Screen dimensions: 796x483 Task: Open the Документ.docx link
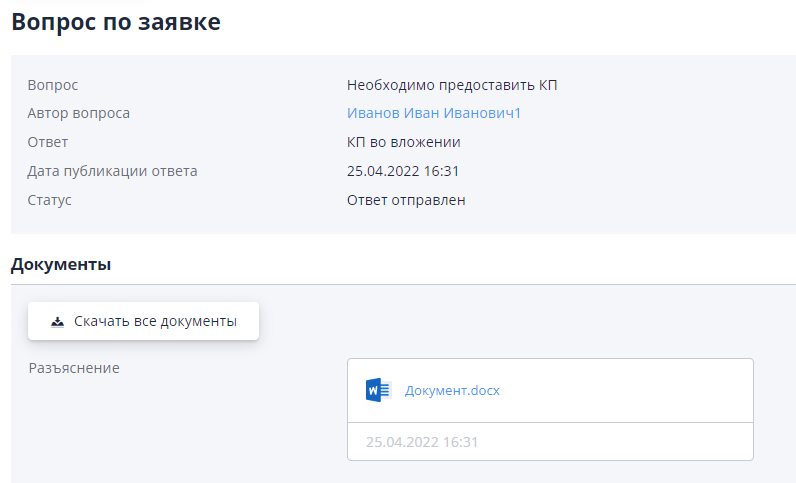pos(452,391)
